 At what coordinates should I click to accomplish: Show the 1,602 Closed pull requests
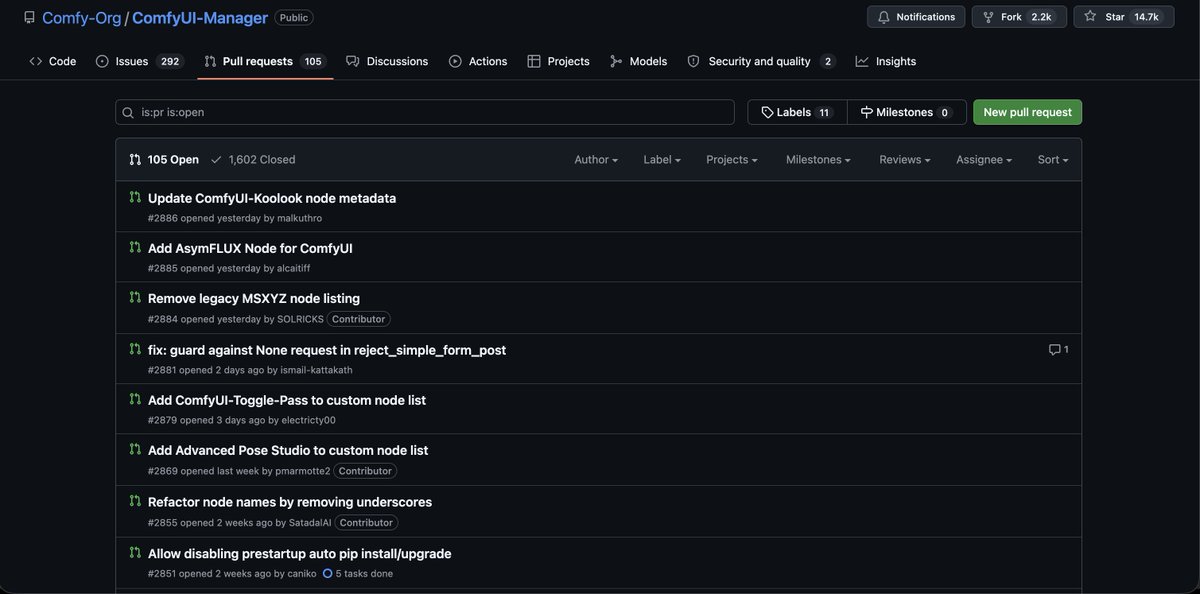pyautogui.click(x=253, y=159)
